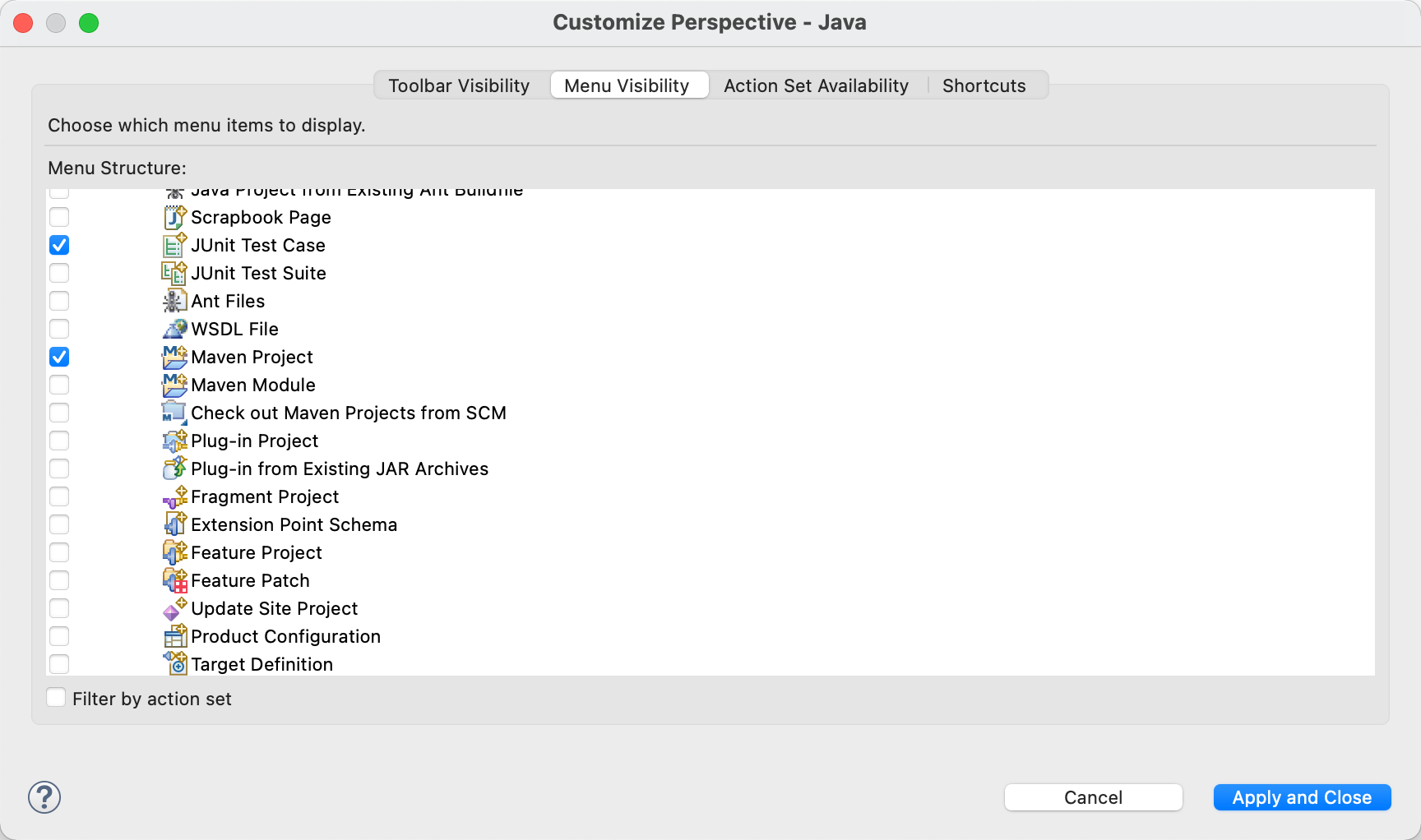Click the Fragment Project icon
The image size is (1421, 840).
(x=175, y=496)
